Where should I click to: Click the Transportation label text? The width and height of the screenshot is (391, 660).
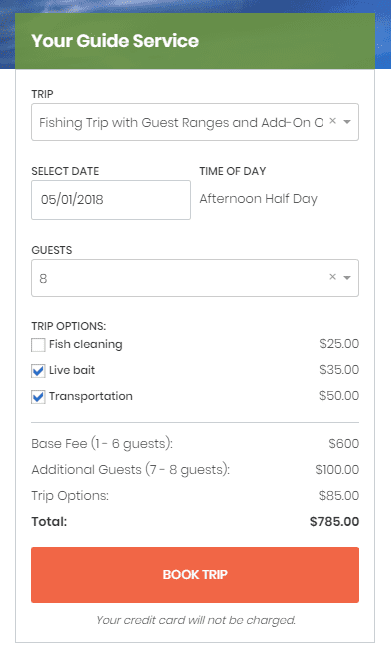(x=90, y=396)
